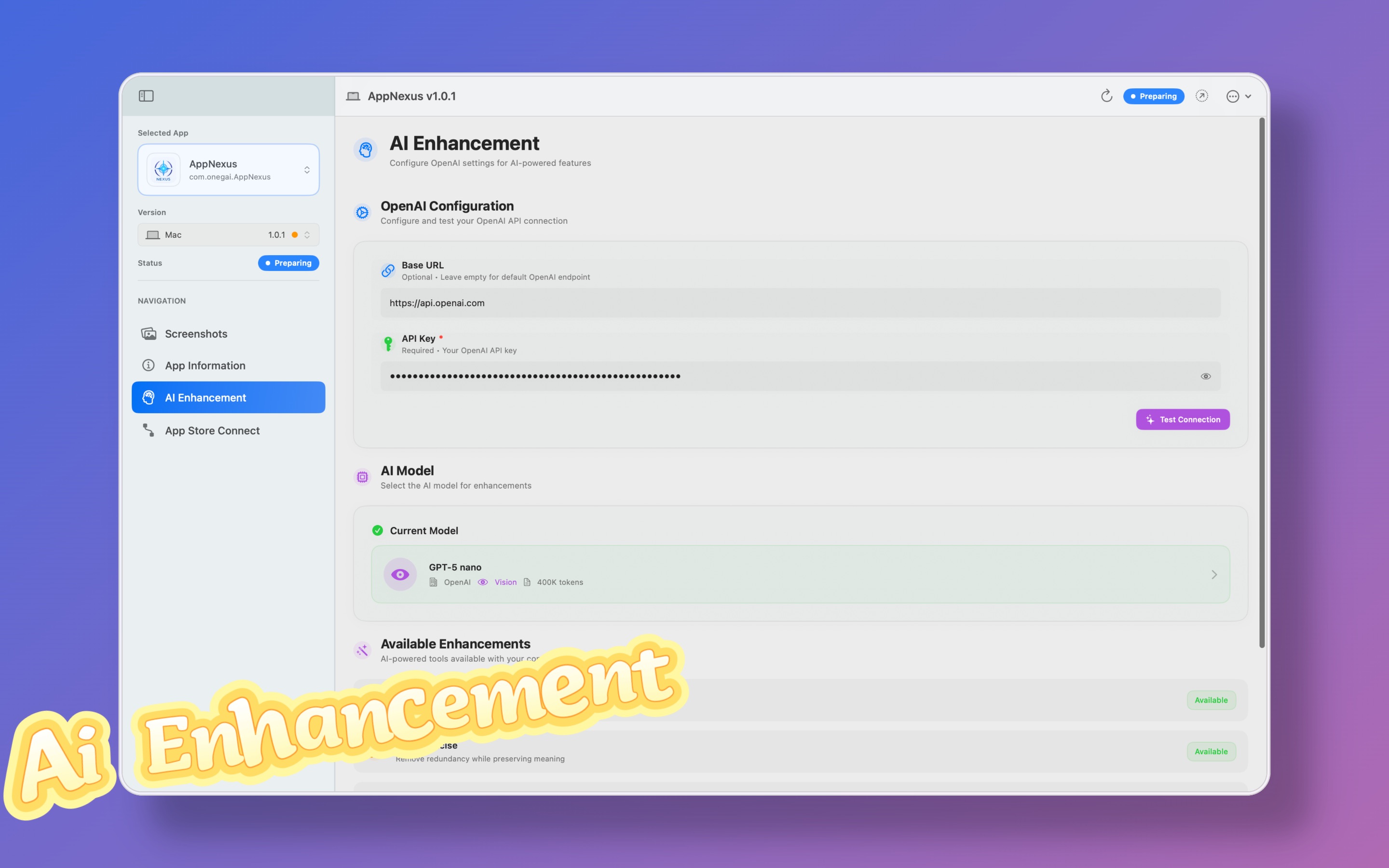Click the AppNexus app logo thumbnail
The image size is (1389, 868).
(163, 169)
